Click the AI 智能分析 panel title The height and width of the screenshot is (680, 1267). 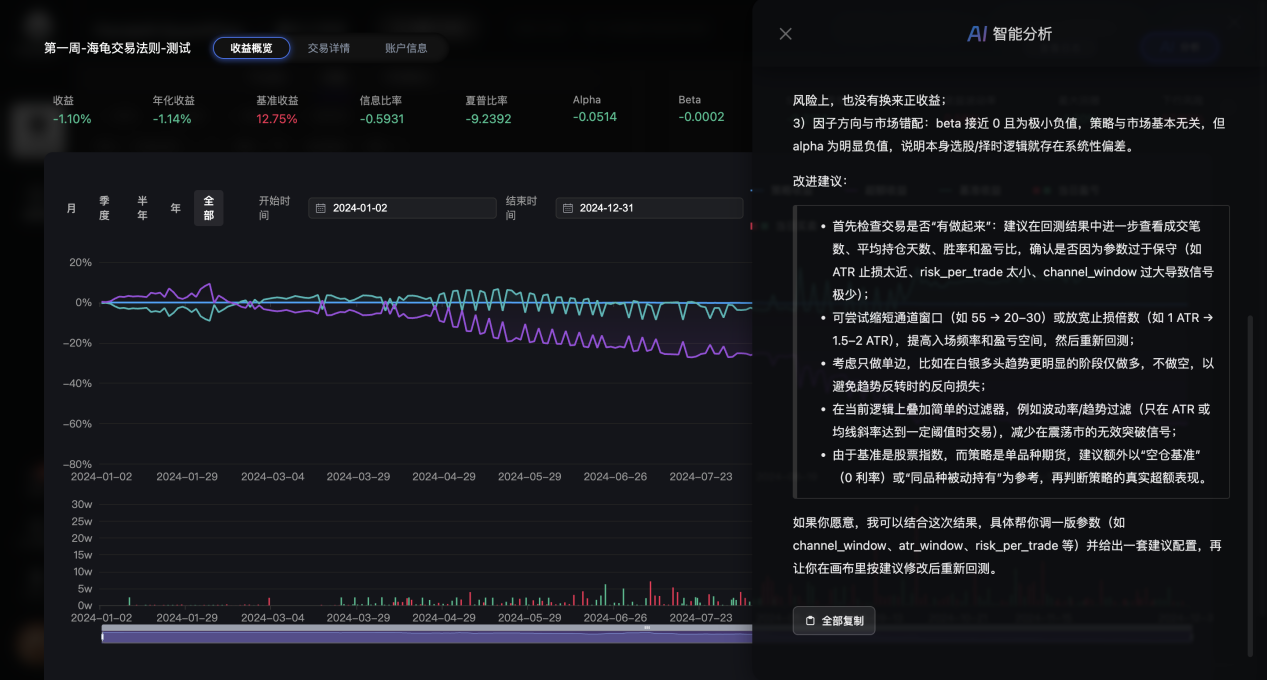[1009, 34]
